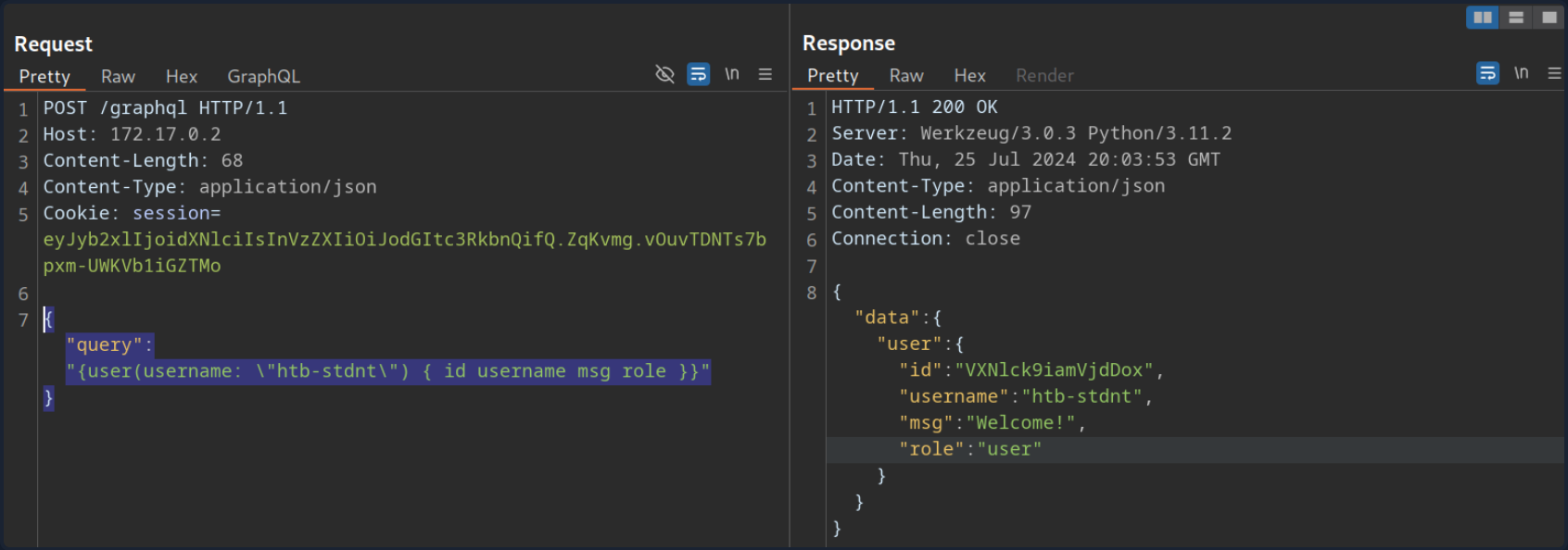Click the session token value starting eyJyb2xl

[x=405, y=253]
